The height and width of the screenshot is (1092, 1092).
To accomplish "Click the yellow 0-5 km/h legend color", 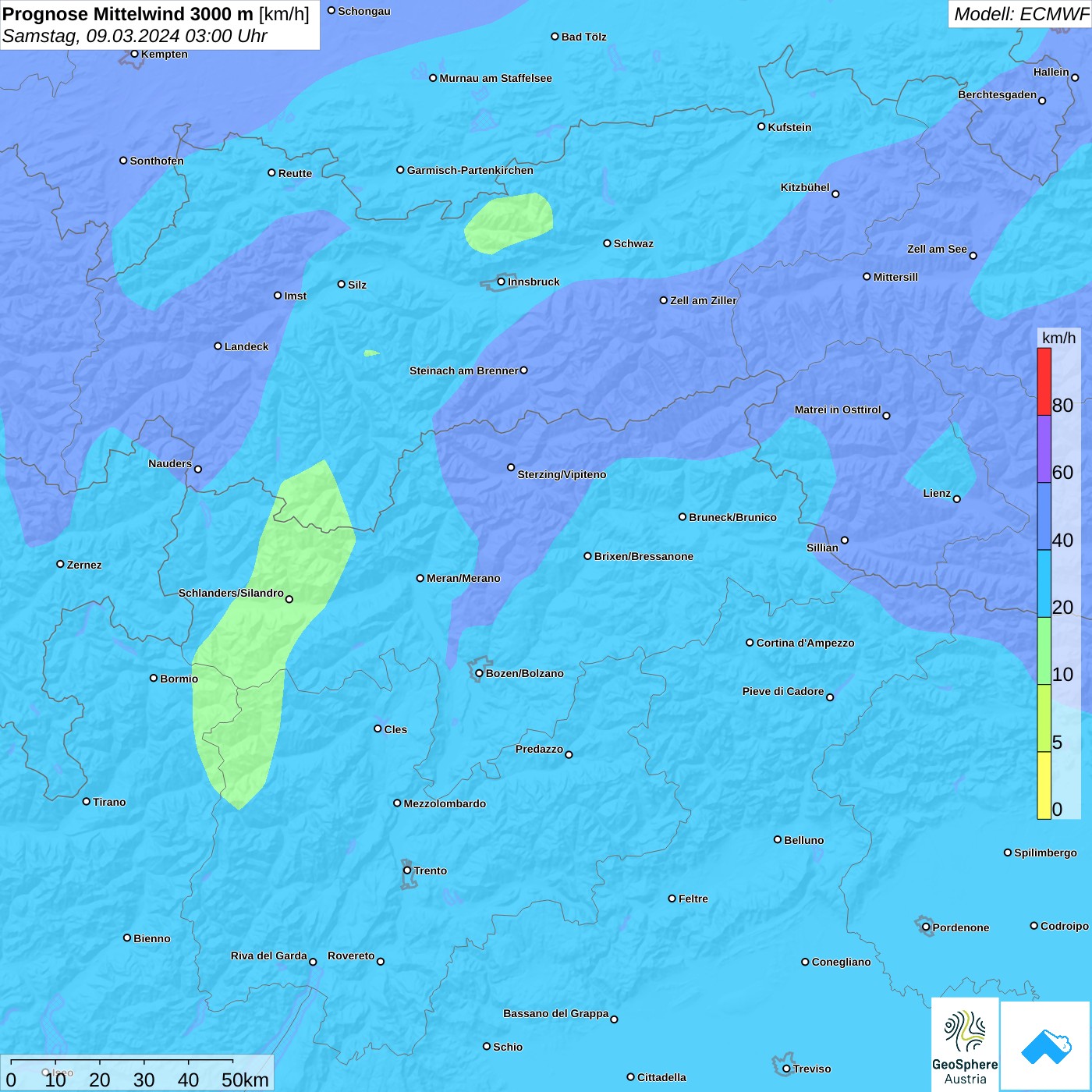I will (1044, 785).
